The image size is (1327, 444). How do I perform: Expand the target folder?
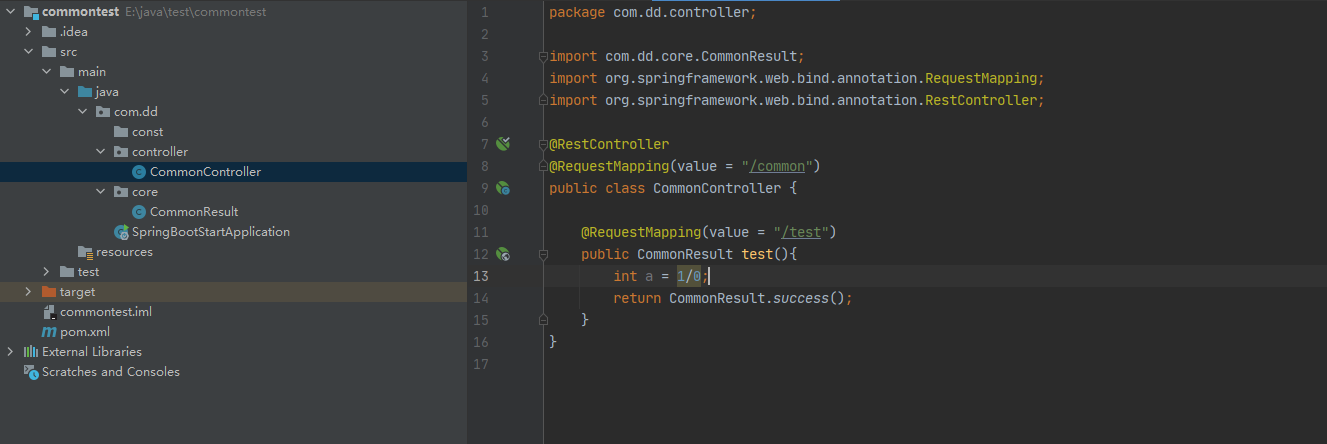(x=29, y=292)
